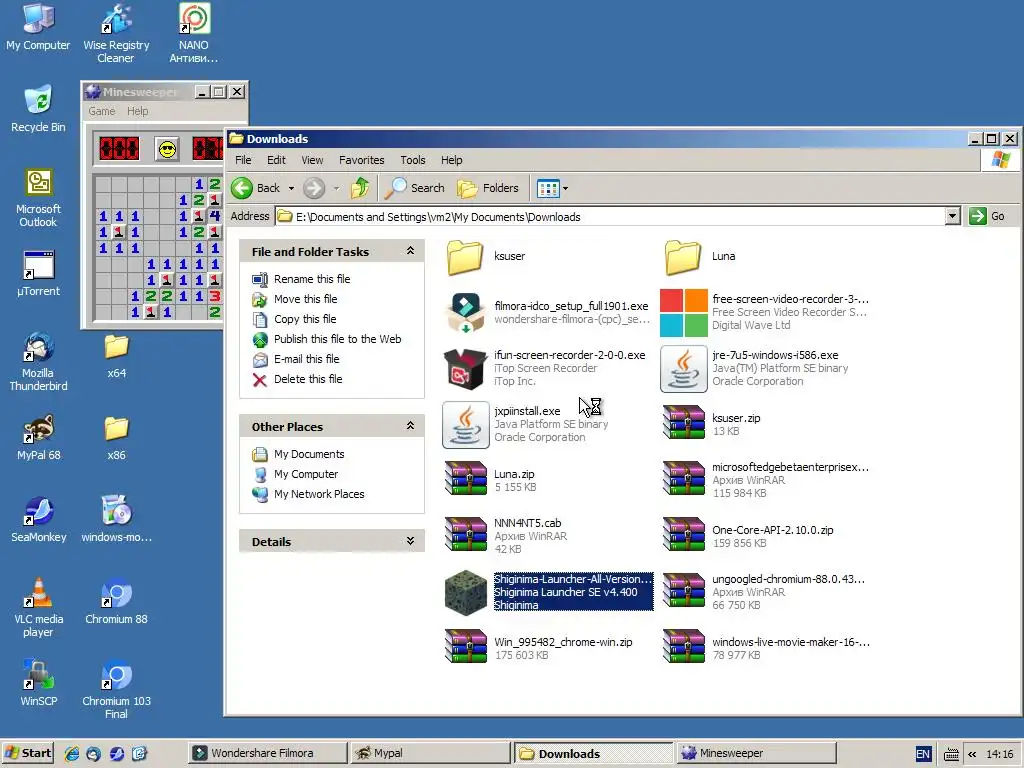
Task: Open the Start menu button
Action: coord(27,753)
